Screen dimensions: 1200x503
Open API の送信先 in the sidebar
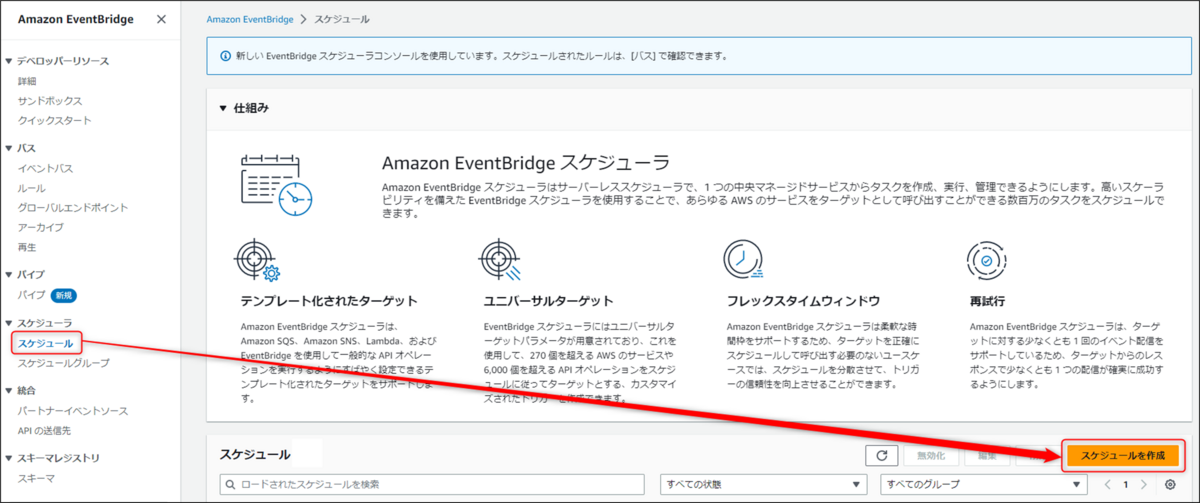(45, 430)
